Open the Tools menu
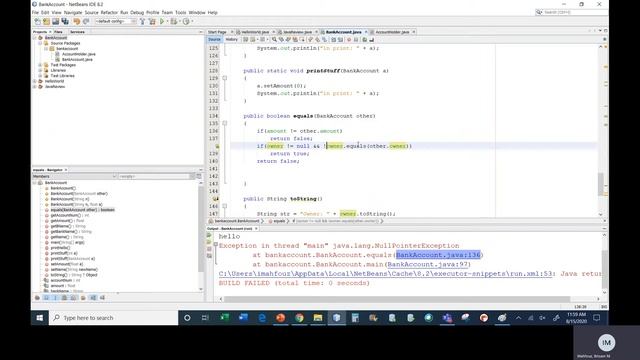This screenshot has height=360, width=640. 180,13
